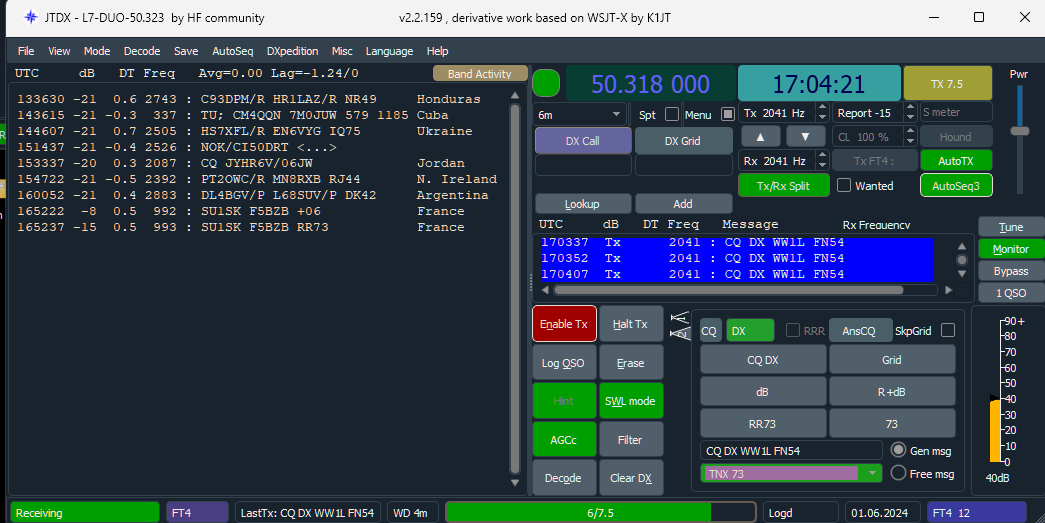Image resolution: width=1045 pixels, height=523 pixels.
Task: Click the Tx 2041 Hz frequency stepper arrows
Action: [822, 113]
